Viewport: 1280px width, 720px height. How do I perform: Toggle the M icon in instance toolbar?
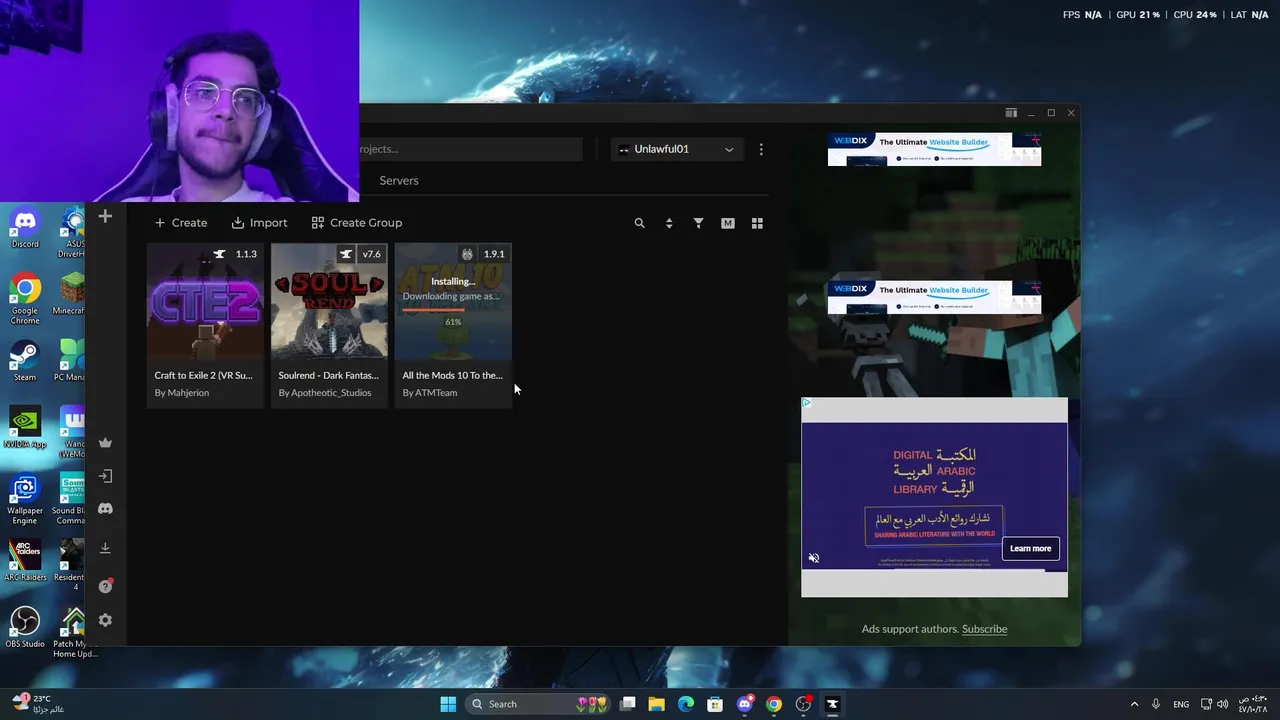pos(728,223)
